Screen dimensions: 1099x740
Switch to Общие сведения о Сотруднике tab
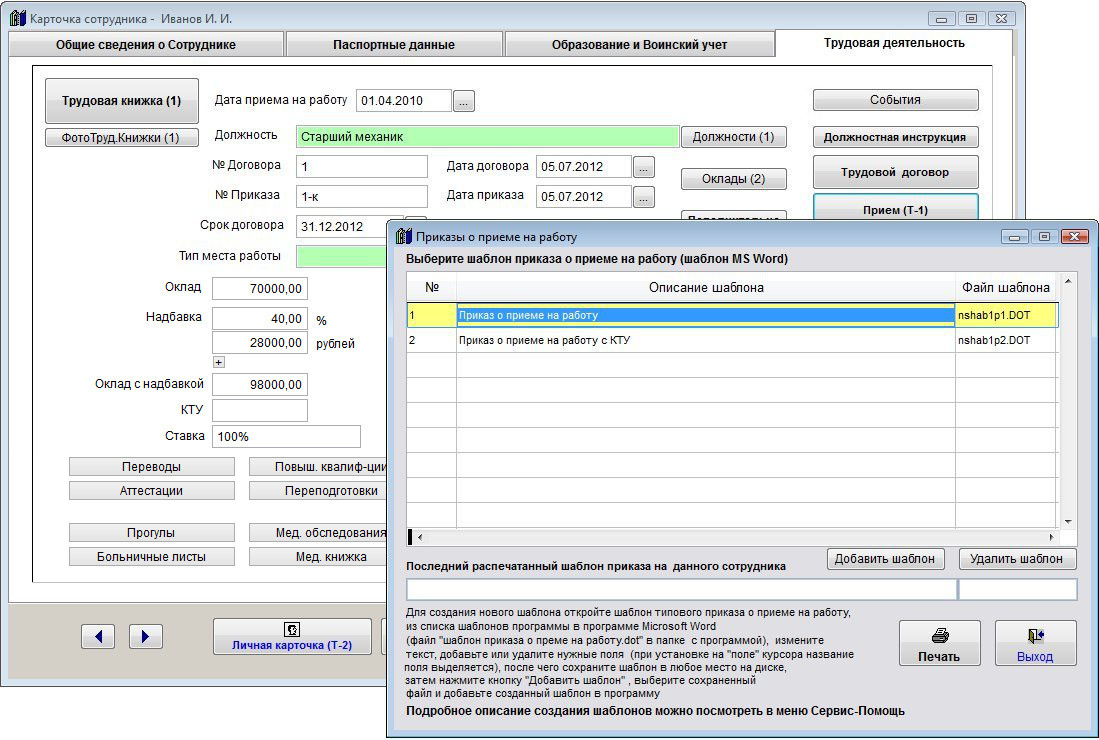point(146,45)
